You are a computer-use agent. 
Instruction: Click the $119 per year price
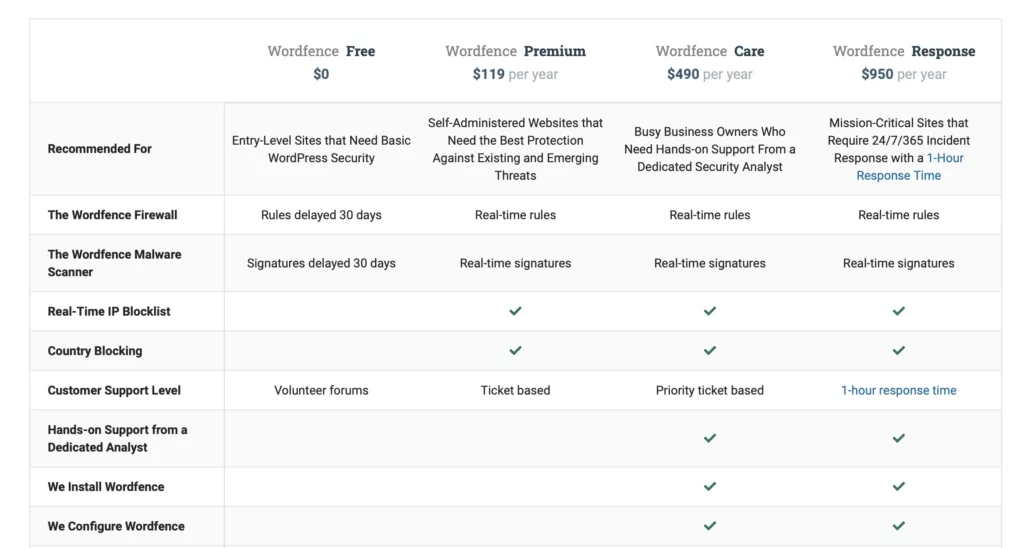tap(515, 74)
